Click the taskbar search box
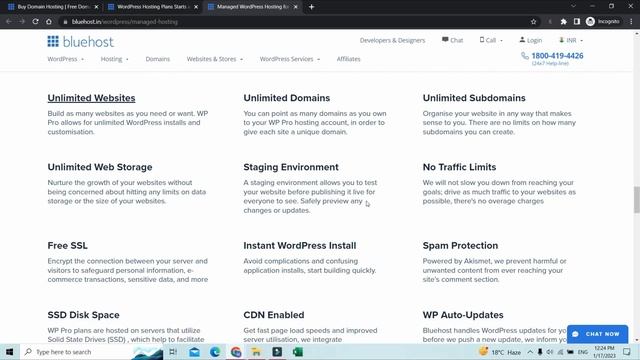The image size is (640, 360). (92, 351)
